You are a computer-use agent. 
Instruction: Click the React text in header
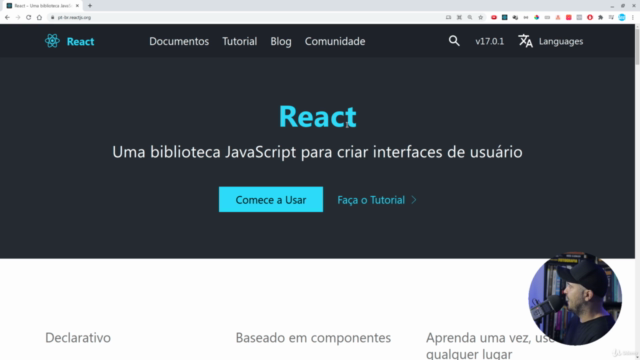click(80, 41)
